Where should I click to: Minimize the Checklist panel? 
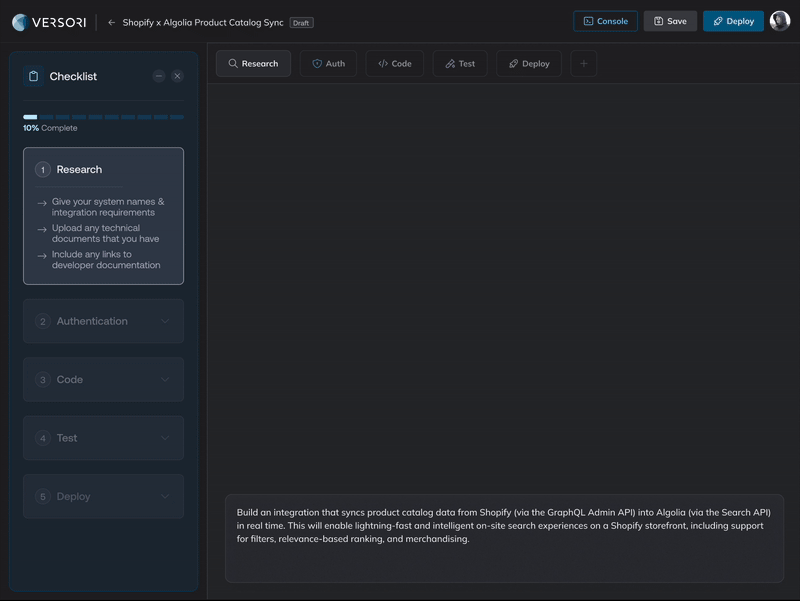(x=159, y=77)
